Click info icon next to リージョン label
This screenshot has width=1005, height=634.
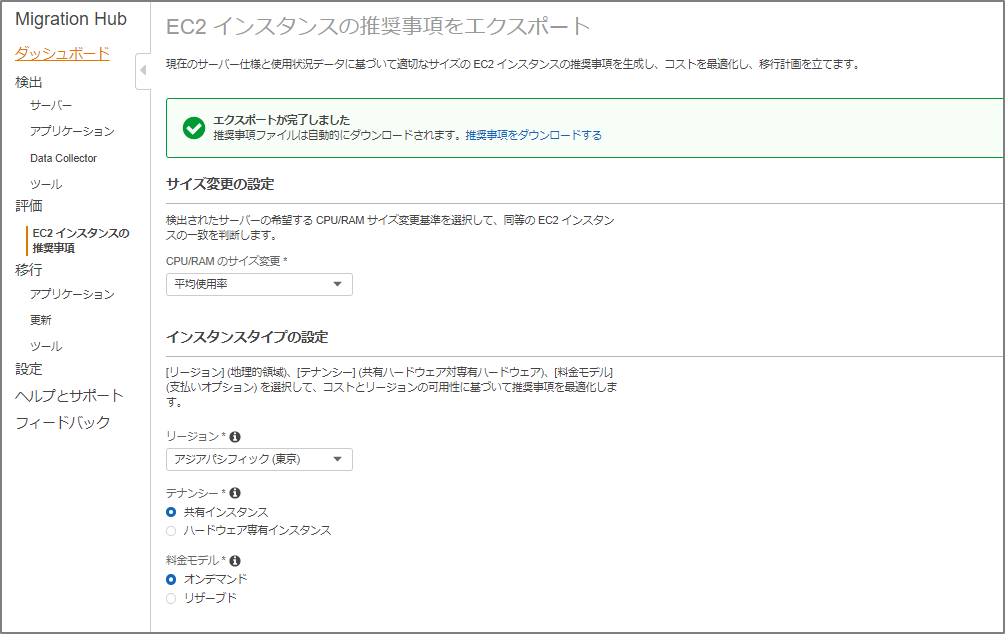tap(235, 437)
